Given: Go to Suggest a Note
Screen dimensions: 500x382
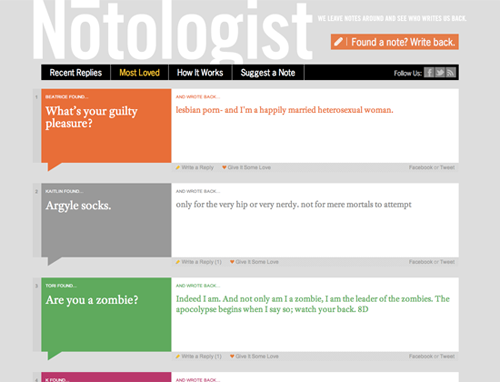Looking at the screenshot, I should point(268,72).
